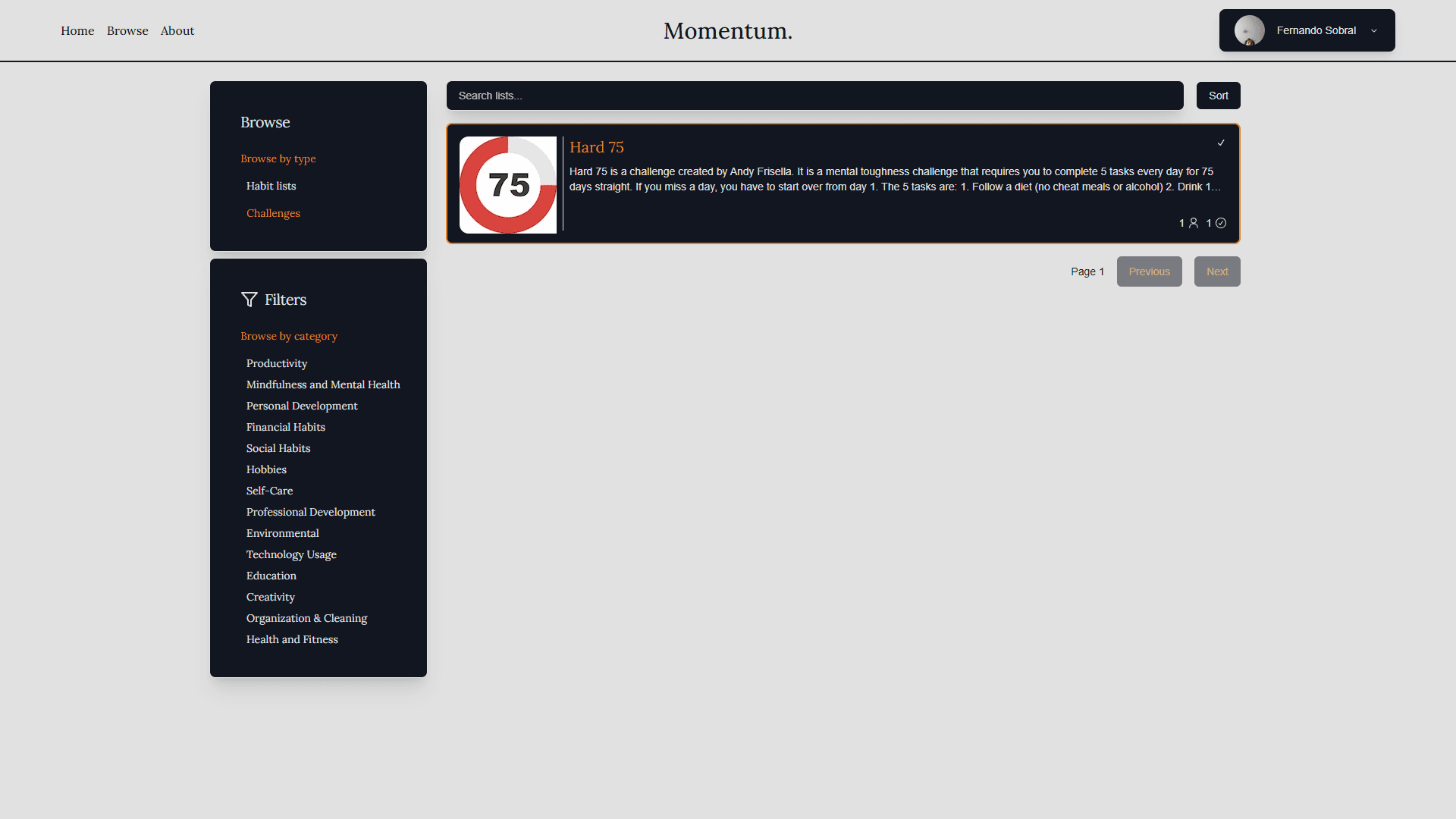Expand the Browse by type section
Screen dimensions: 1456x819
pyautogui.click(x=277, y=158)
